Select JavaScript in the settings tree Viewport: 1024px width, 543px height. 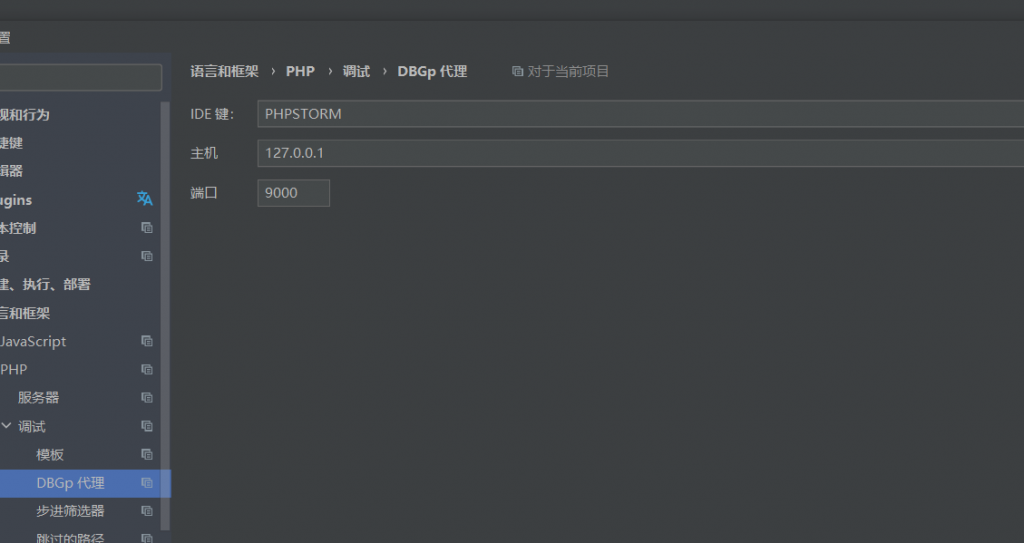pos(33,341)
